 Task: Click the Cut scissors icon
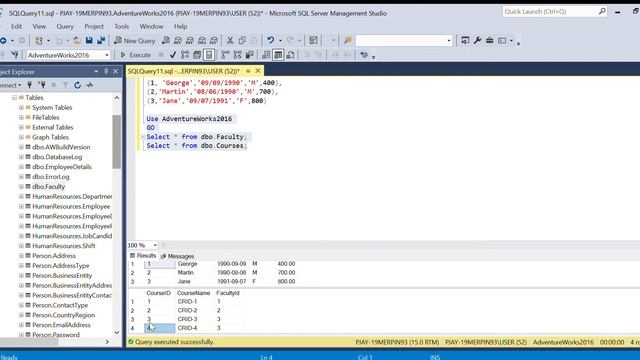(x=230, y=40)
